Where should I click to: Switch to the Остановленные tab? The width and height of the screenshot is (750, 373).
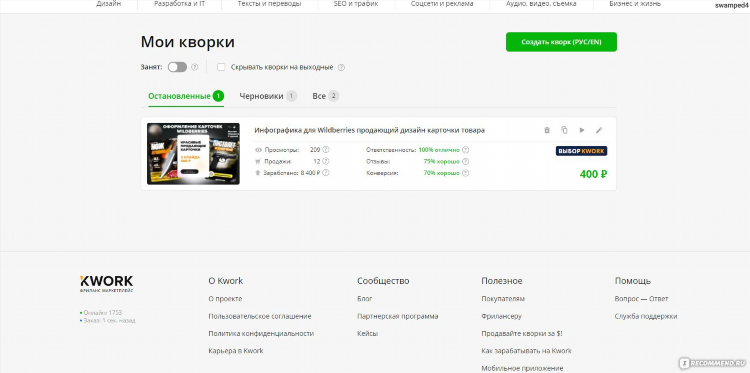(186, 96)
